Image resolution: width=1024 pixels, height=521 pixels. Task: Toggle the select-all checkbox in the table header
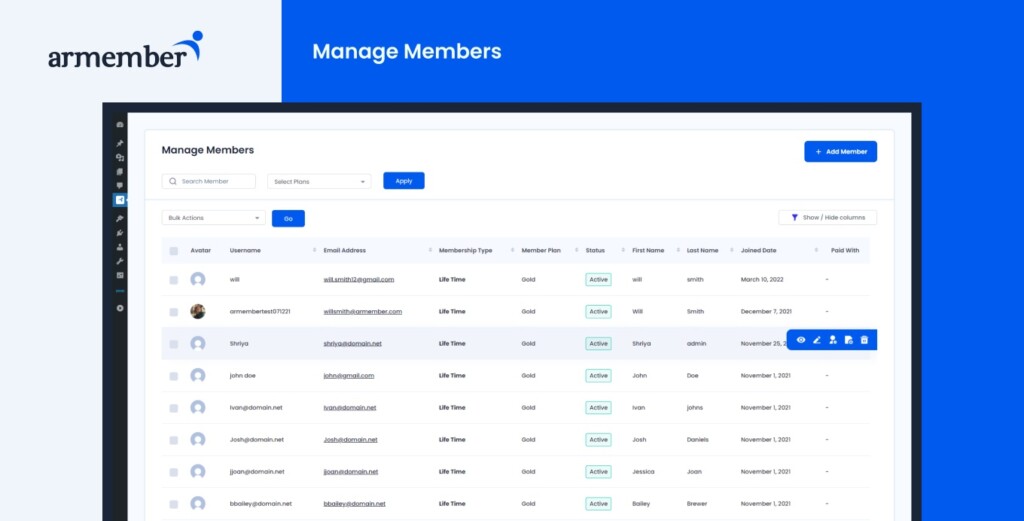(x=174, y=251)
